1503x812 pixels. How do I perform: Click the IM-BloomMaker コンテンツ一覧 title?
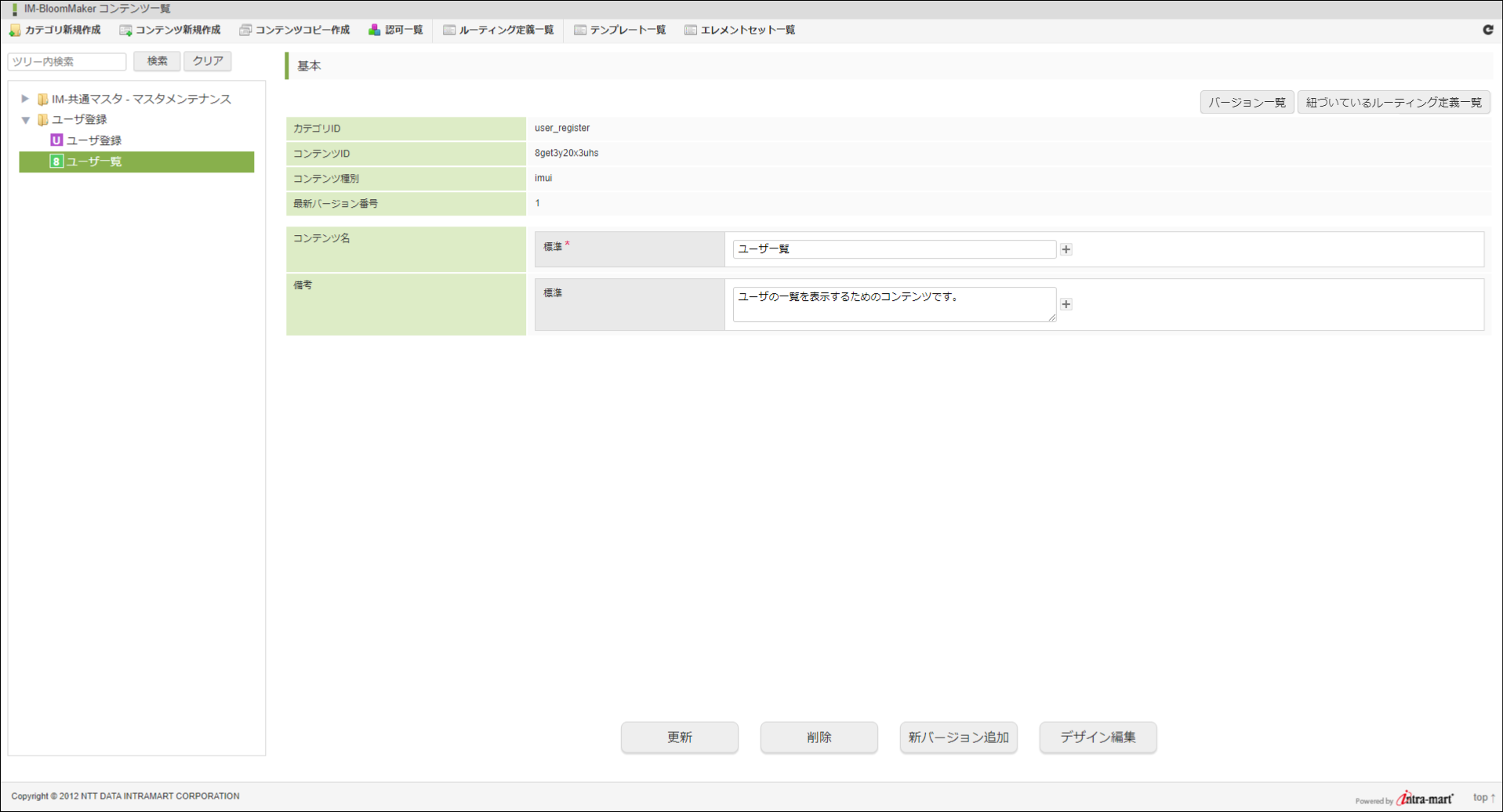97,9
